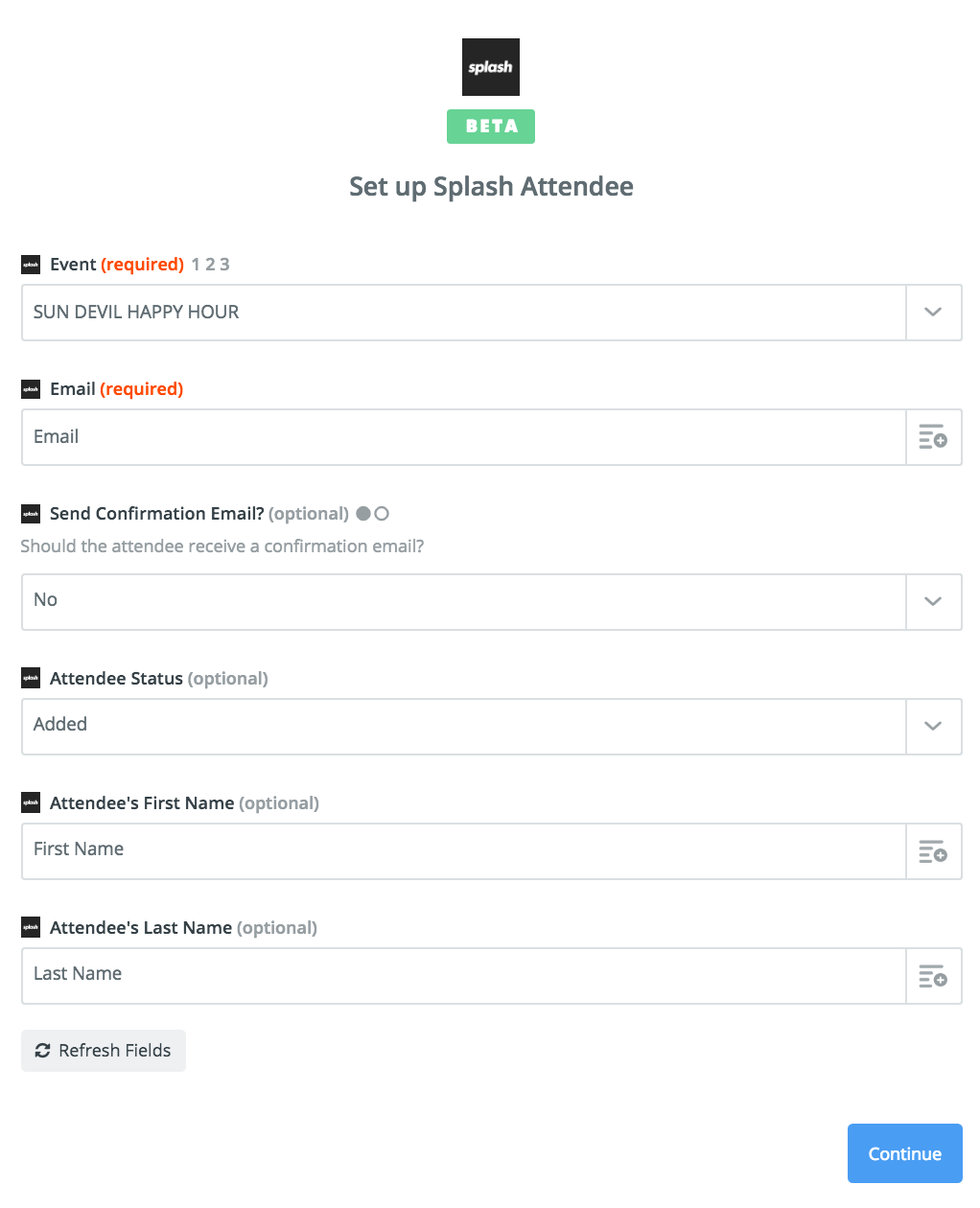The width and height of the screenshot is (980, 1208).
Task: Expand the Attendee Status dropdown arrow
Action: click(933, 727)
